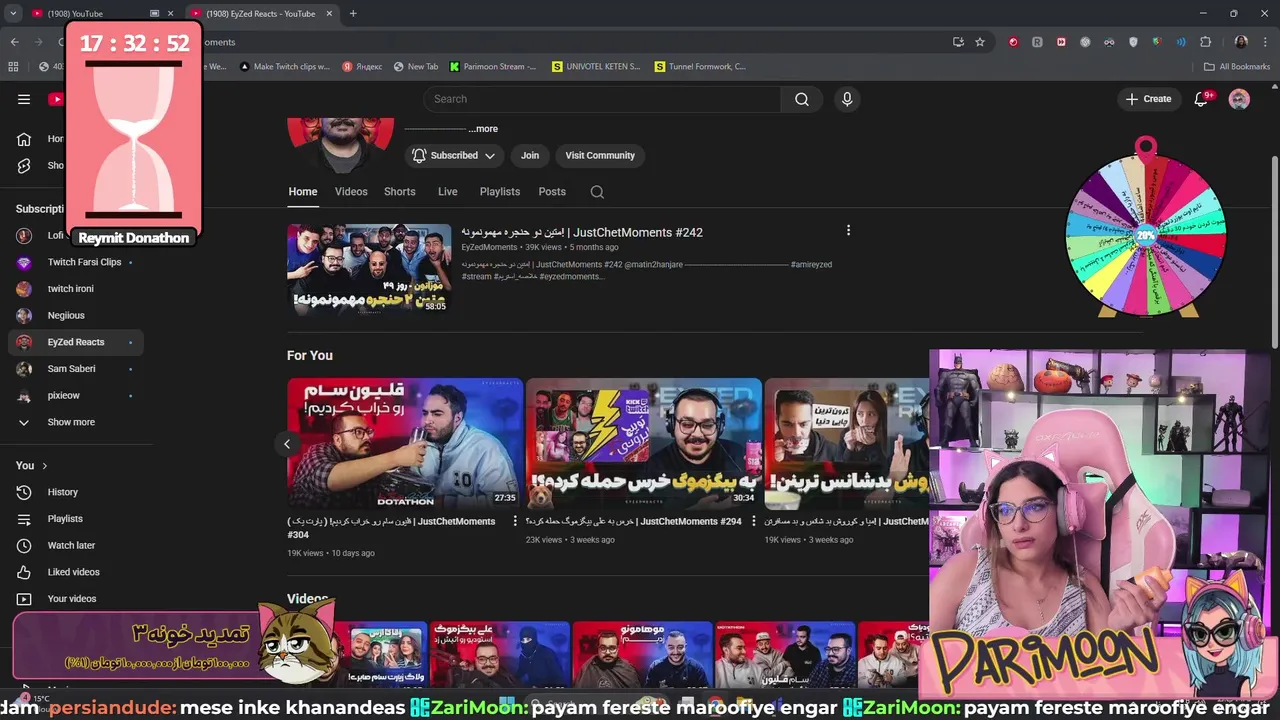Screen dimensions: 1280x720
Task: Expand the channel description with ...more
Action: tap(483, 129)
